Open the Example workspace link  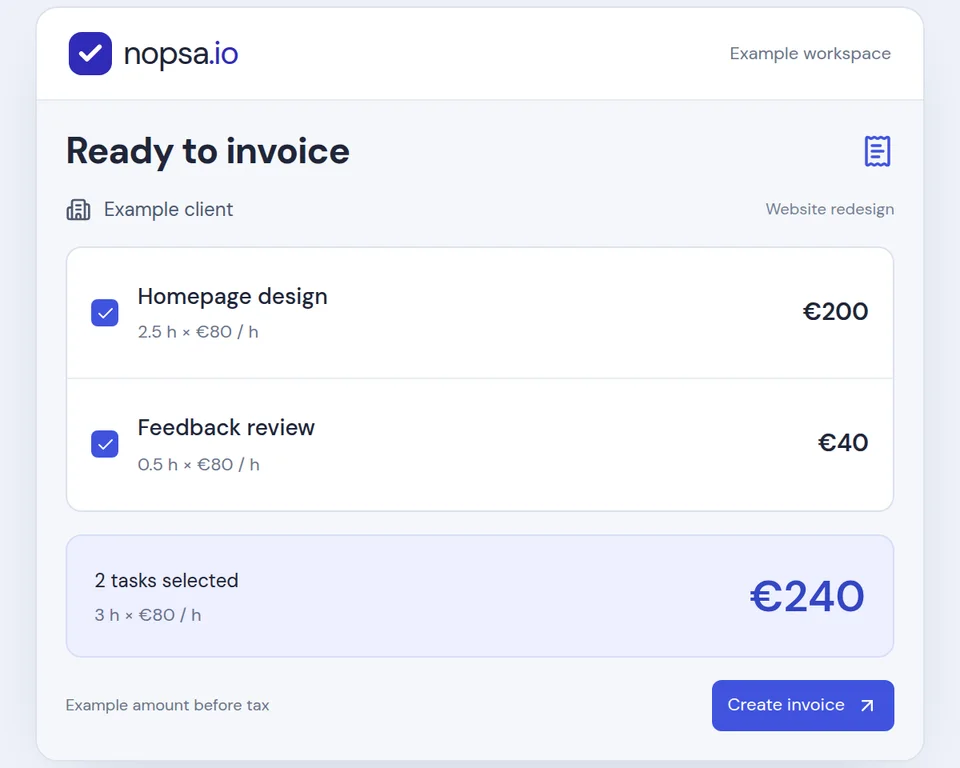(x=810, y=53)
